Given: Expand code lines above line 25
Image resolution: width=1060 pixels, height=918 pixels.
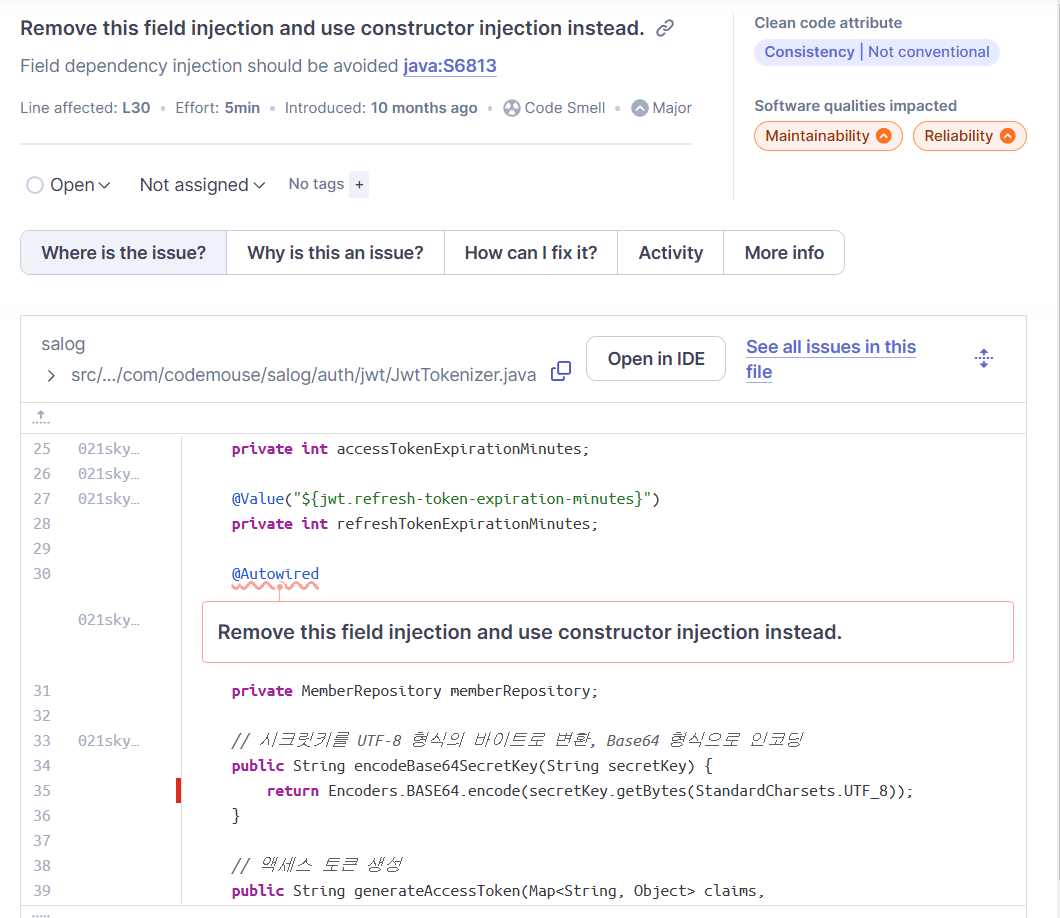Looking at the screenshot, I should pos(41,417).
